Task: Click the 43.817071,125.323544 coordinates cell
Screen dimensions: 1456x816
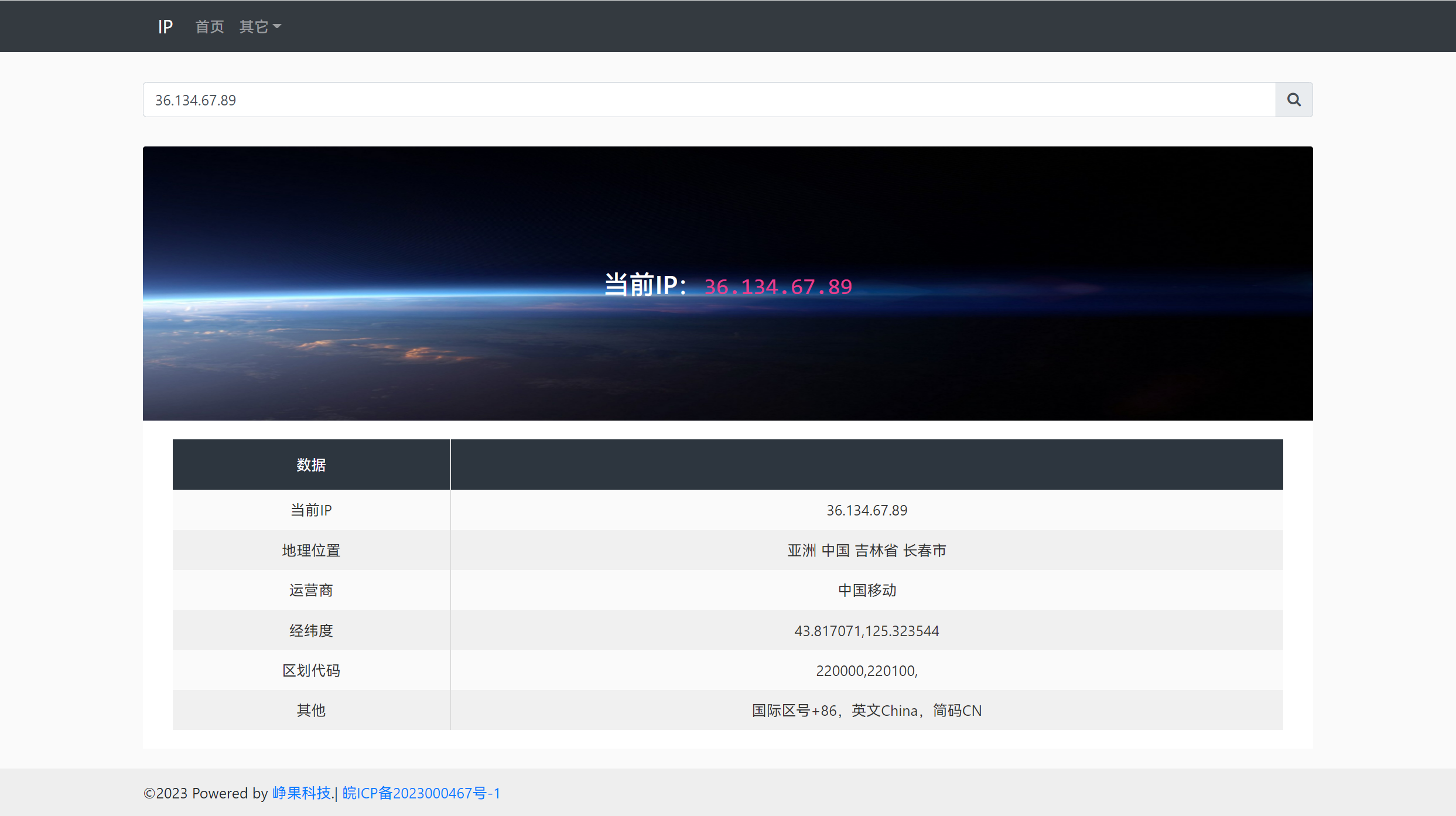Action: coord(866,631)
